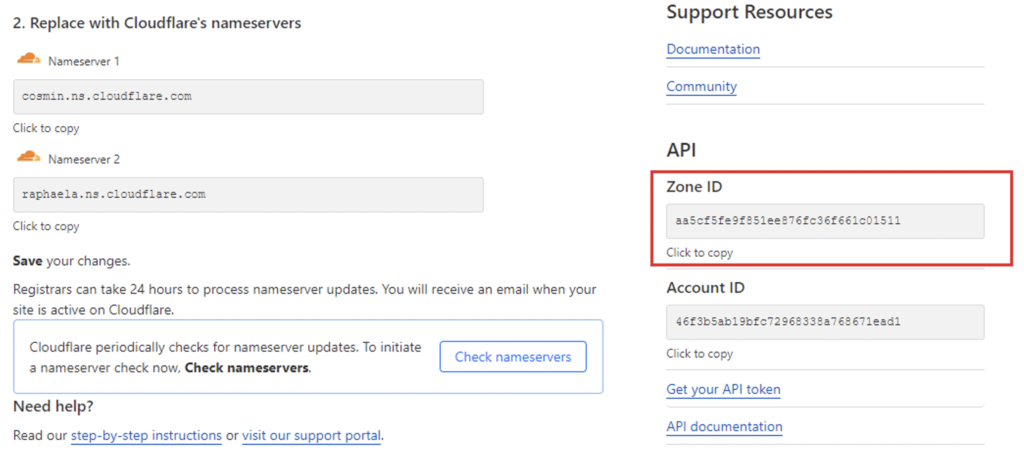Click the Account ID heading
The image size is (1024, 466).
[705, 288]
